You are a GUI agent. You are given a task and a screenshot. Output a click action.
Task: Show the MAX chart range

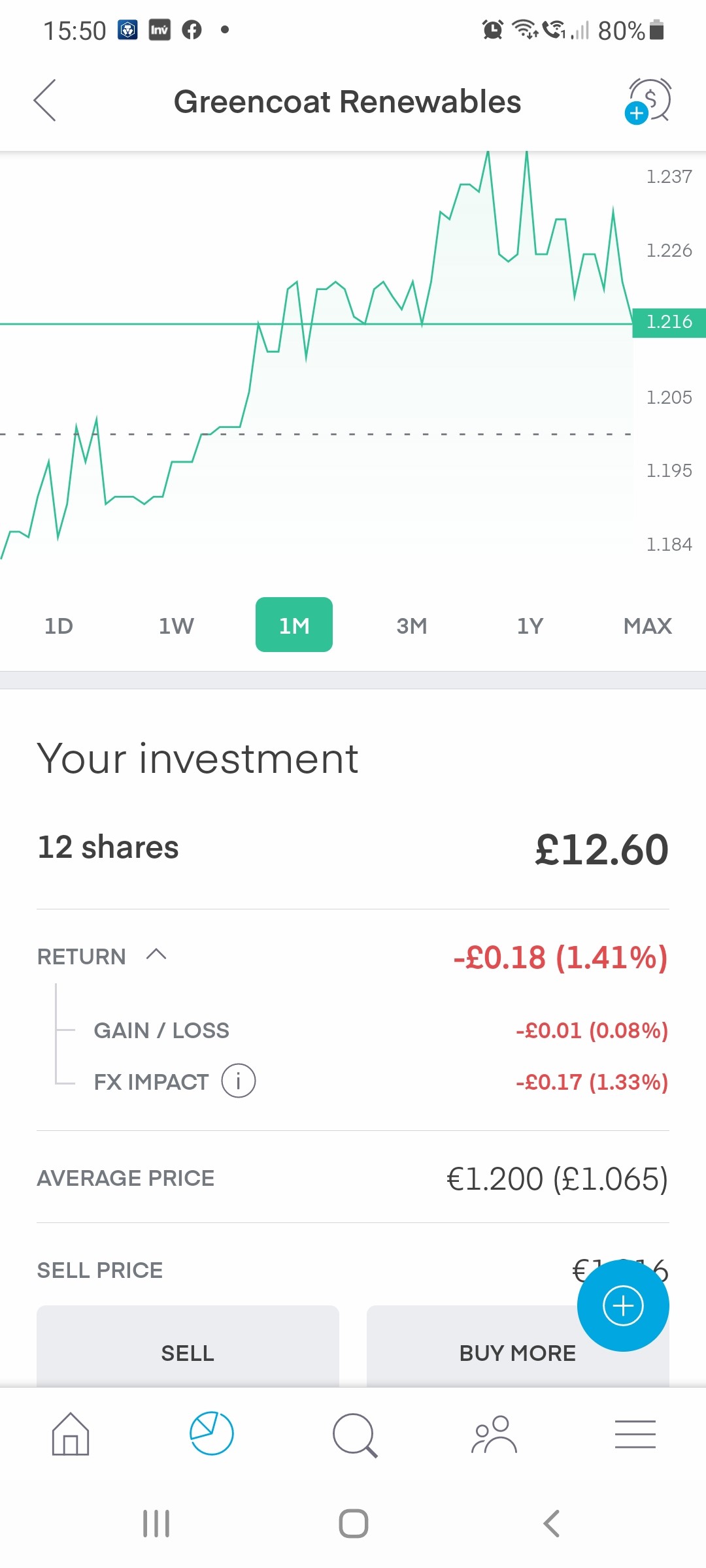[x=647, y=626]
